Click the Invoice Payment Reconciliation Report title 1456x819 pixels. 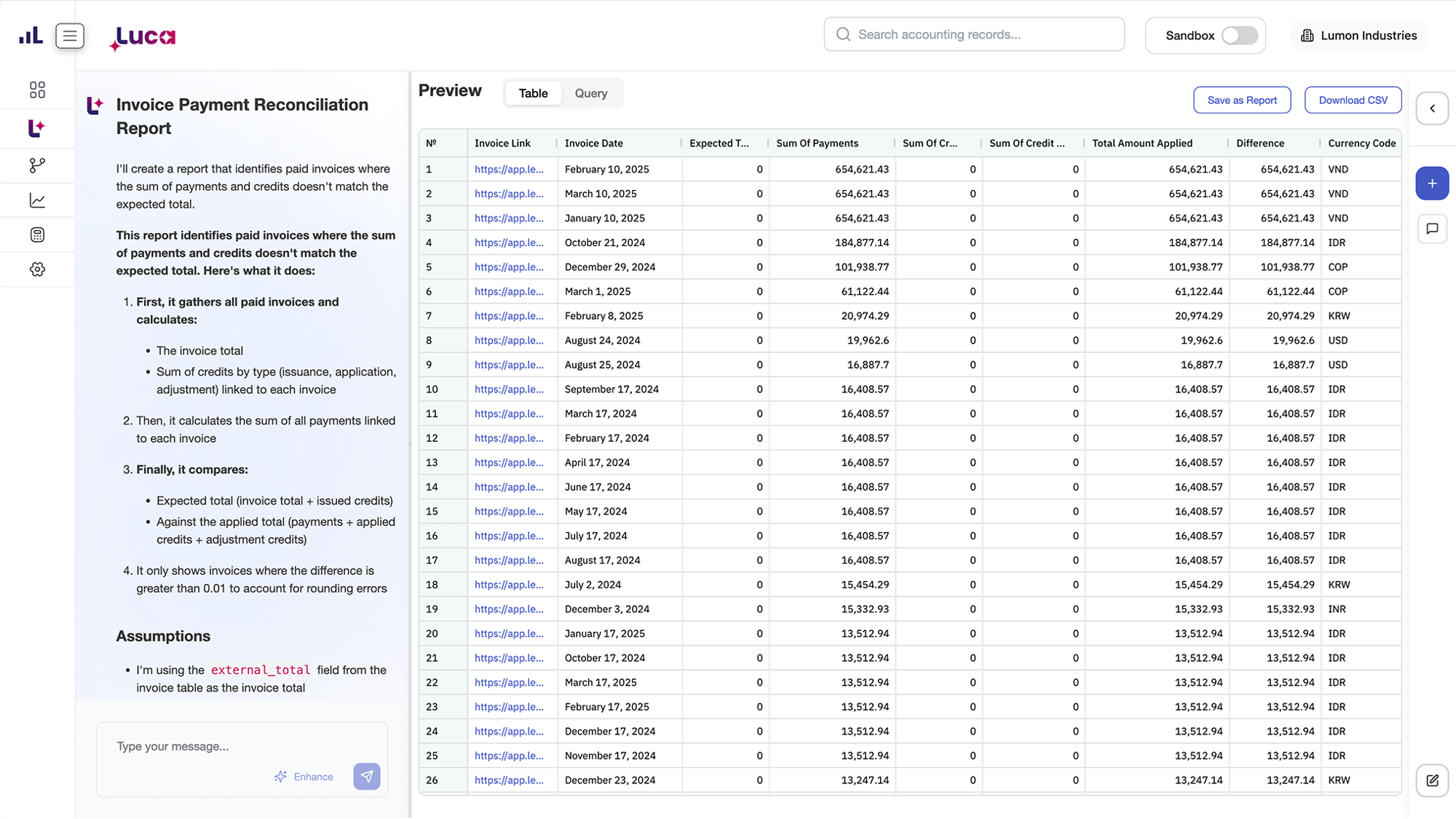click(x=242, y=116)
